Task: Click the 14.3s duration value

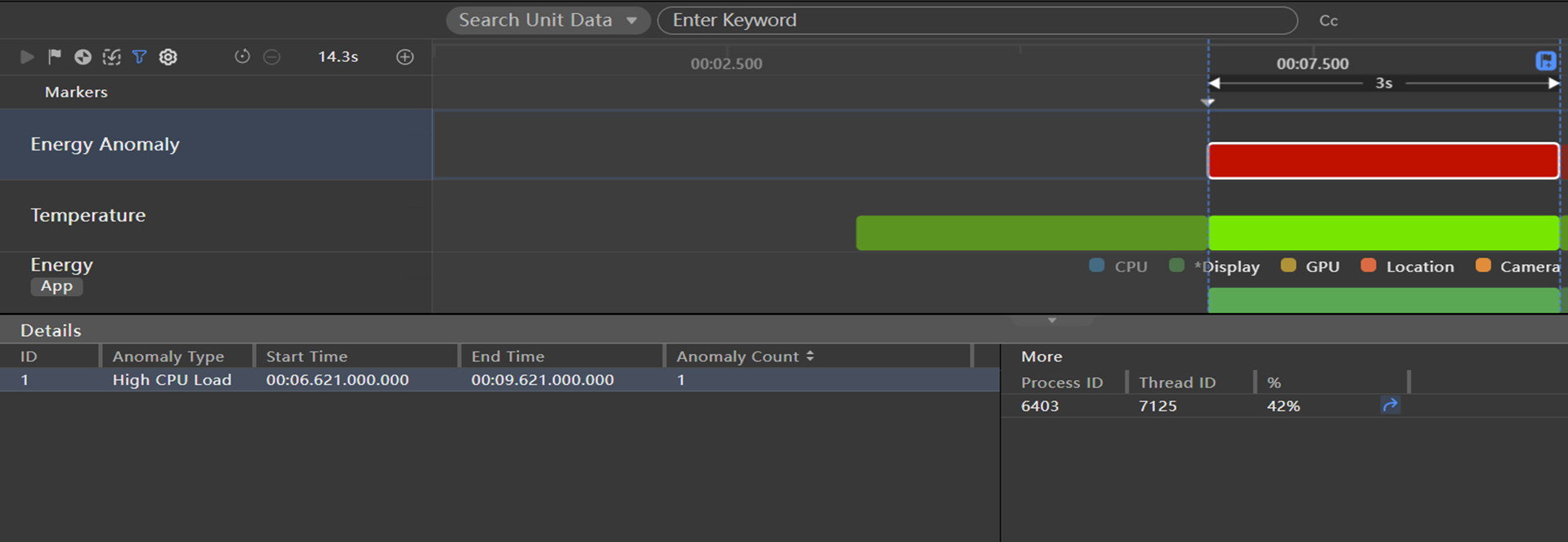Action: click(338, 56)
